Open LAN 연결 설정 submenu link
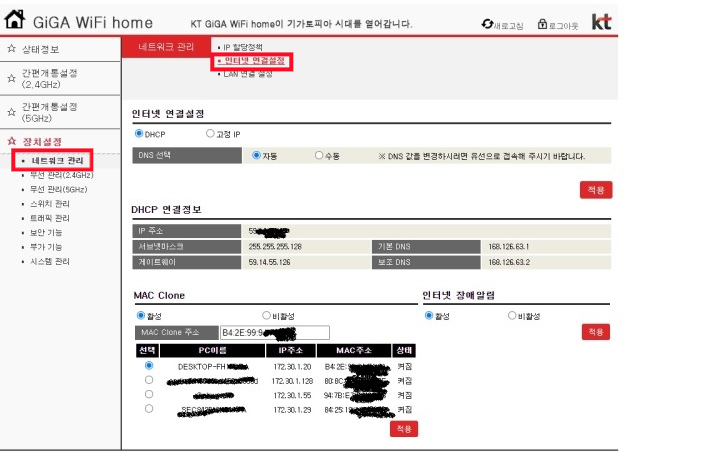The height and width of the screenshot is (452, 720). (248, 74)
